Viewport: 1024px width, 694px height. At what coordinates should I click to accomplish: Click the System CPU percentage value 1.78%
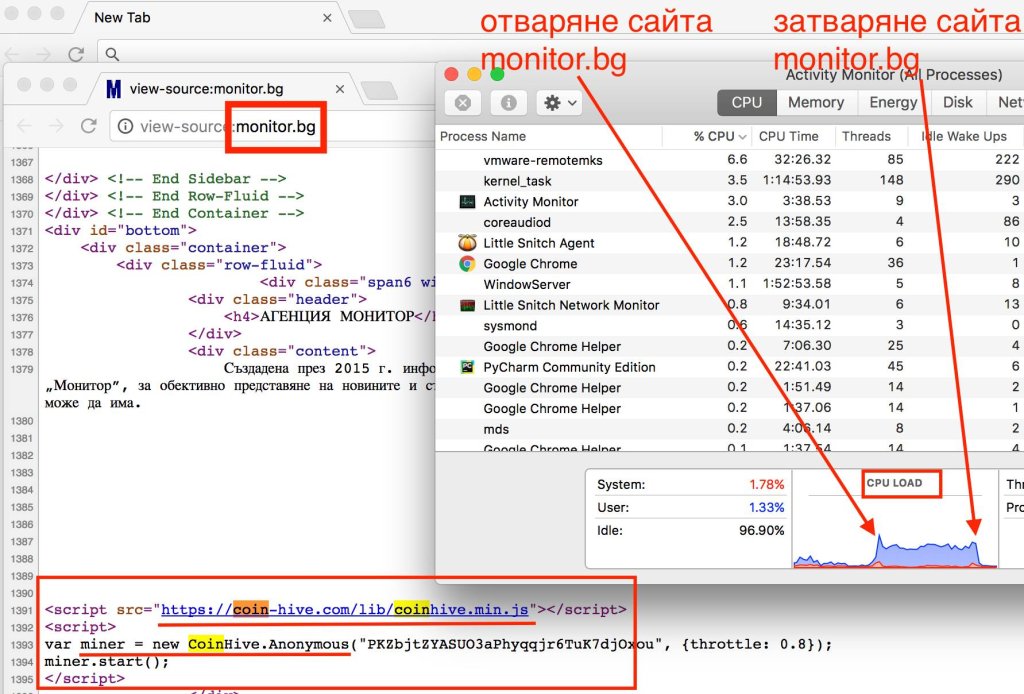click(x=767, y=484)
